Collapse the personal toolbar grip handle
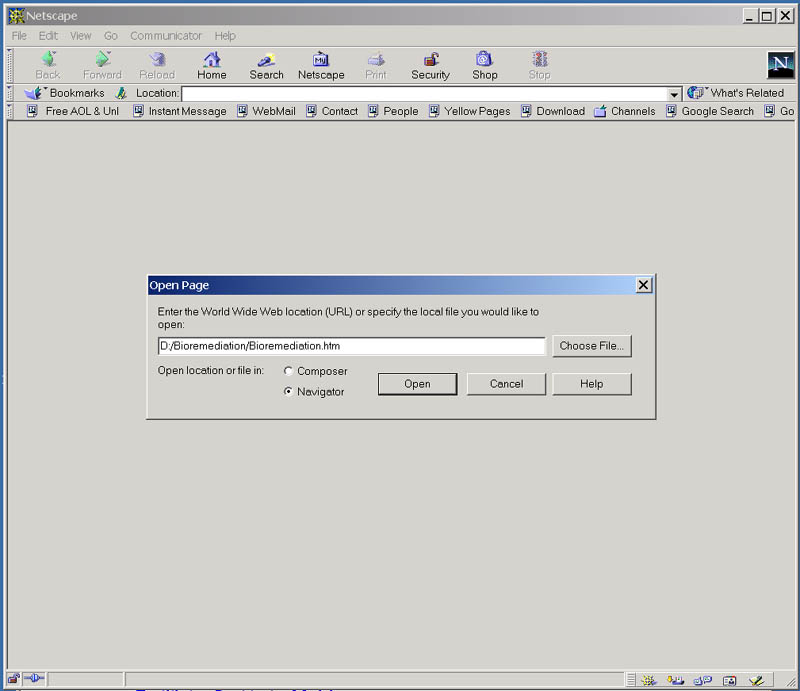The image size is (800, 691). click(10, 111)
